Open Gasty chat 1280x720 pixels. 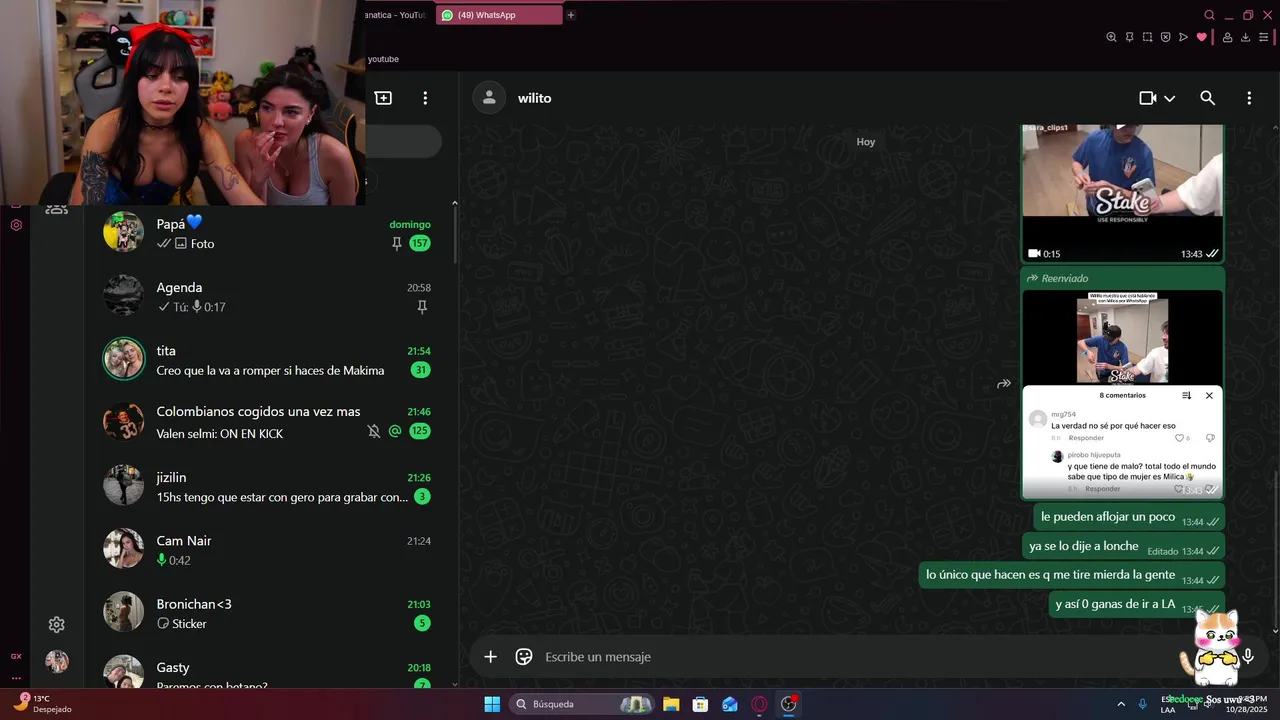pyautogui.click(x=270, y=672)
